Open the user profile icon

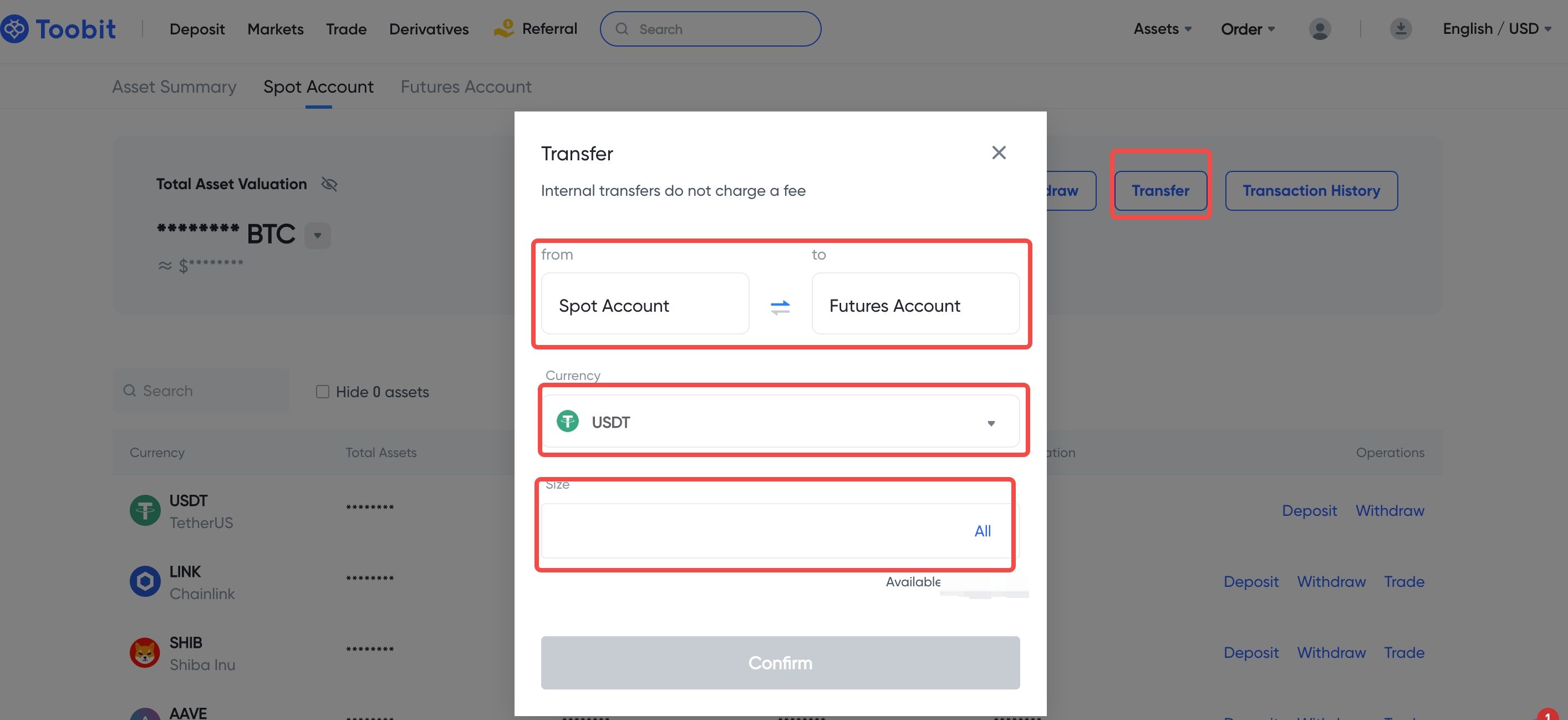[1319, 29]
